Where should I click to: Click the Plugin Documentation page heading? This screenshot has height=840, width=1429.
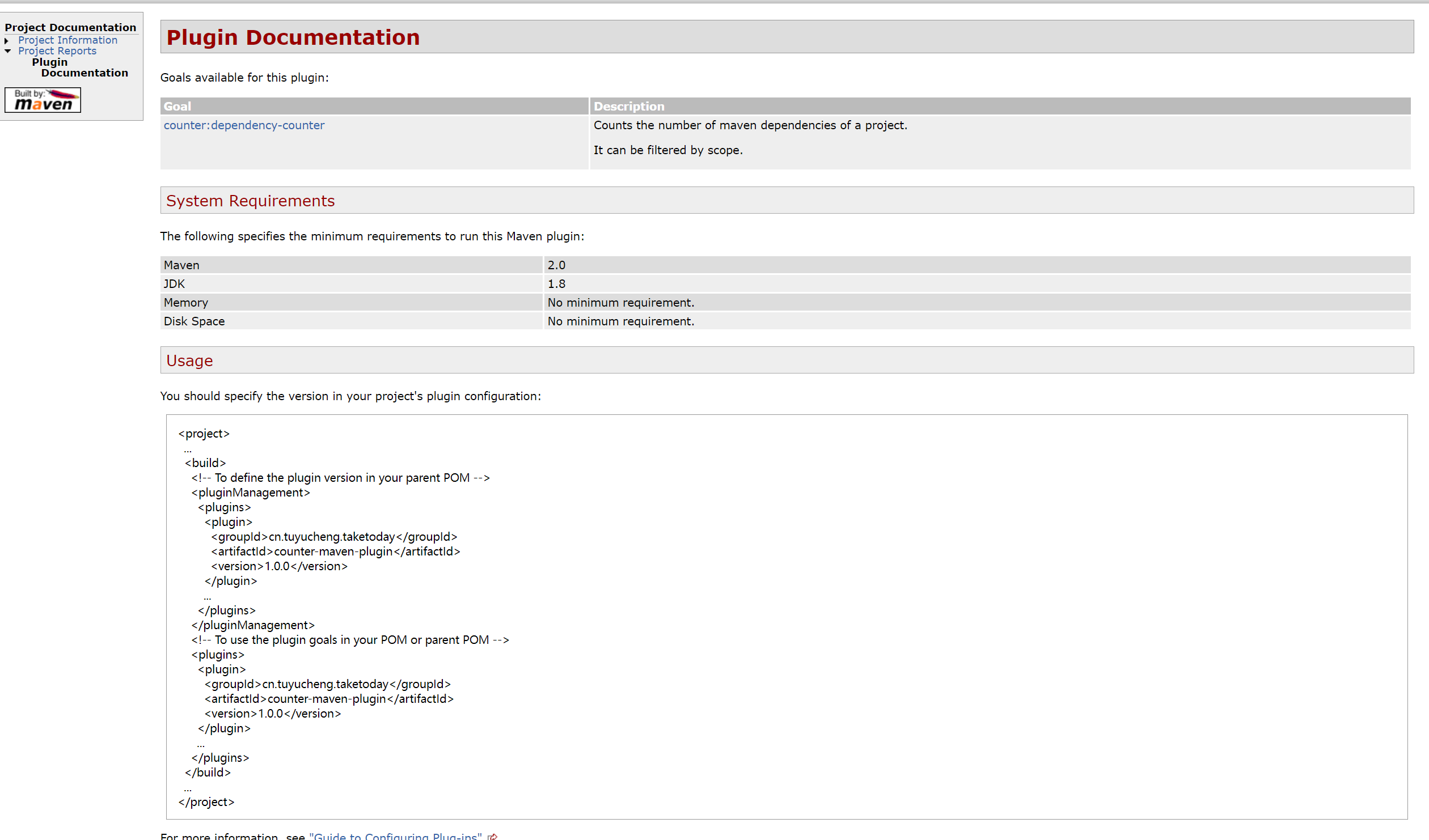pos(293,37)
